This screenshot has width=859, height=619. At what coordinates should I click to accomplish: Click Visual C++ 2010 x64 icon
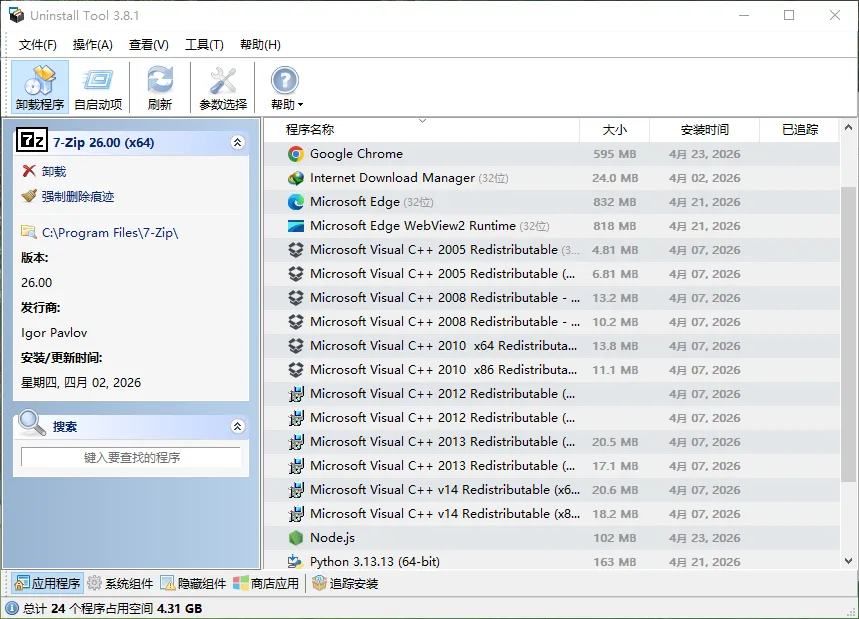pyautogui.click(x=296, y=346)
